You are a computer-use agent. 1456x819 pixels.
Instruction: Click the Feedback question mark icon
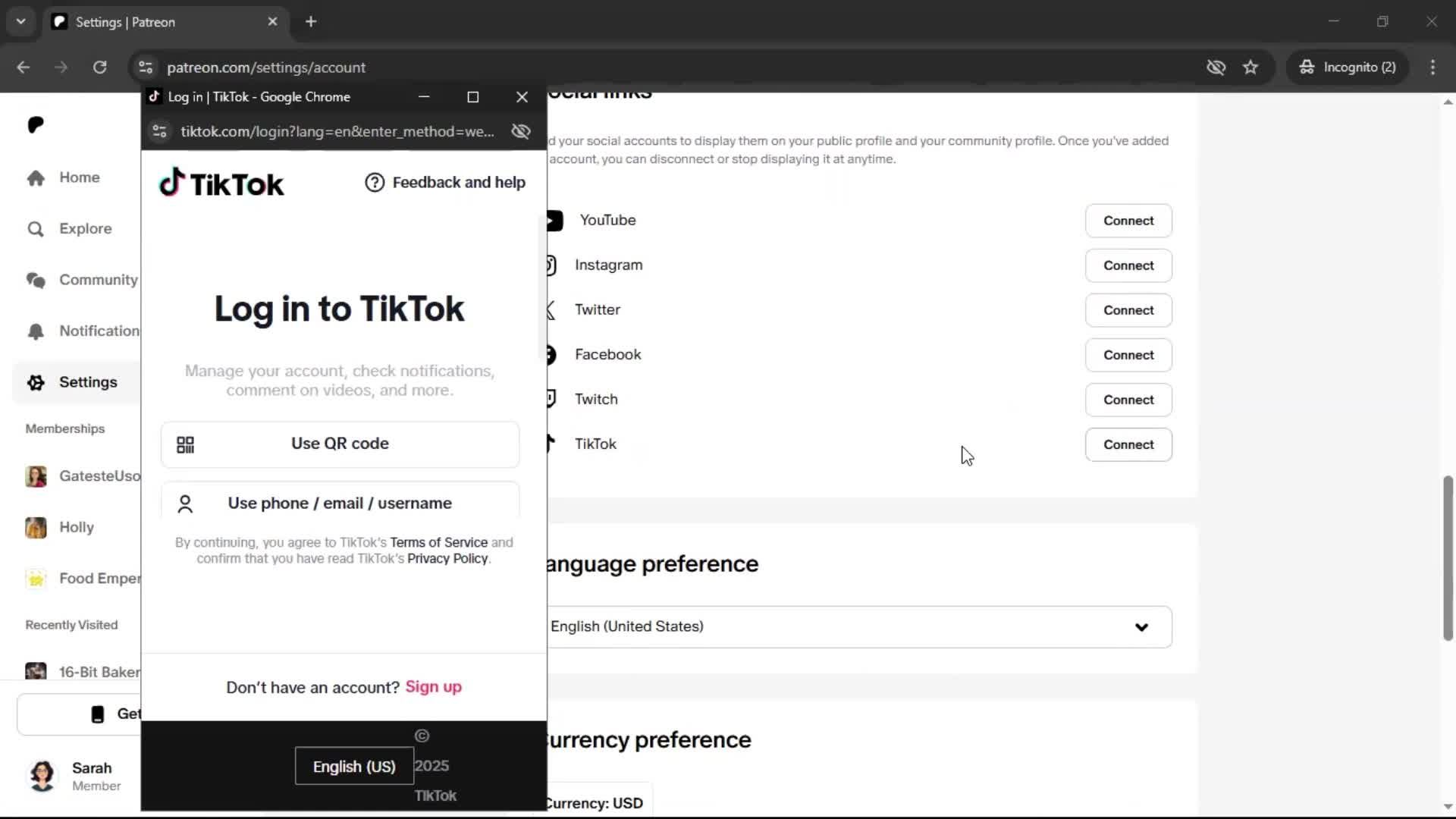click(375, 183)
